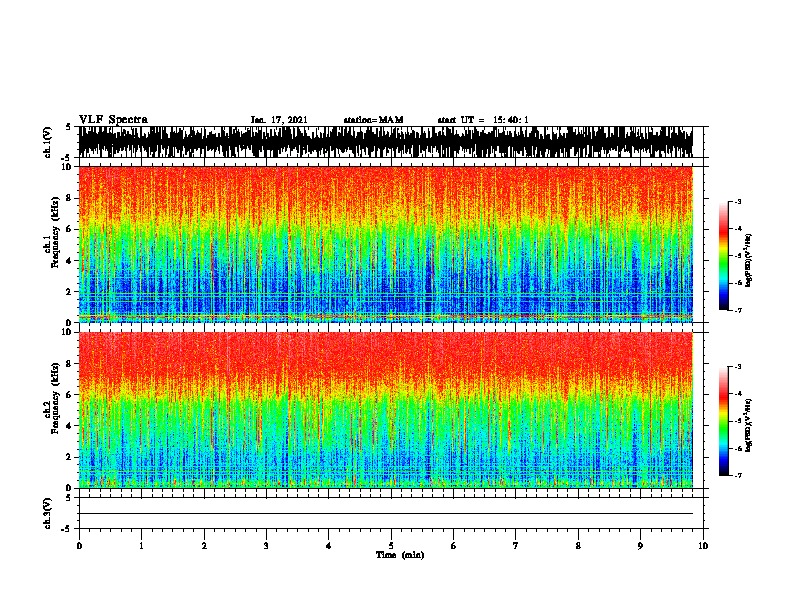Viewport: 792px width, 612px height.
Task: Click the "4" tick on time axis
Action: [329, 545]
